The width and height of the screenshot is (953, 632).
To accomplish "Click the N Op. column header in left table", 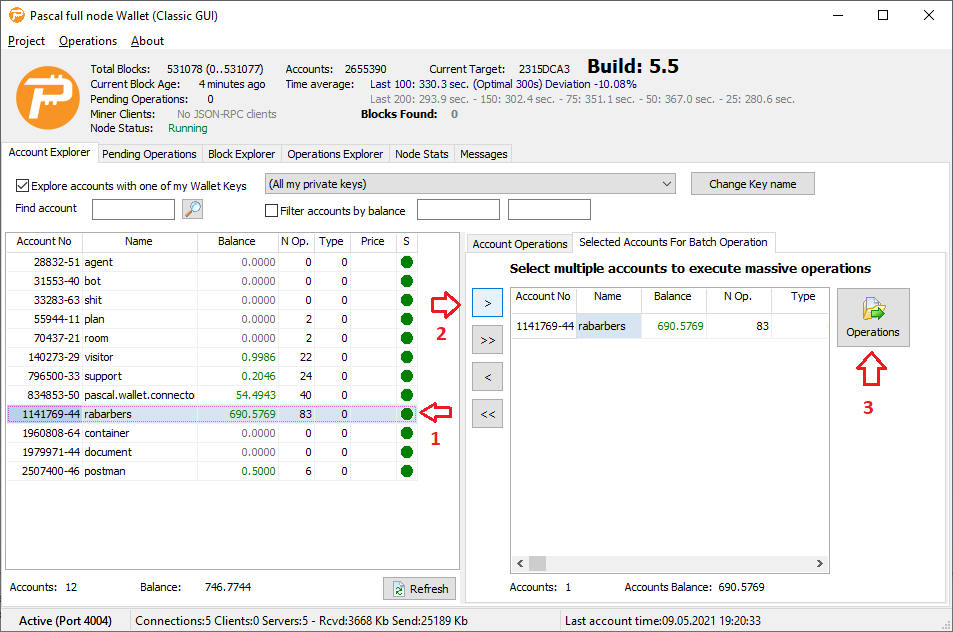I will click(295, 241).
